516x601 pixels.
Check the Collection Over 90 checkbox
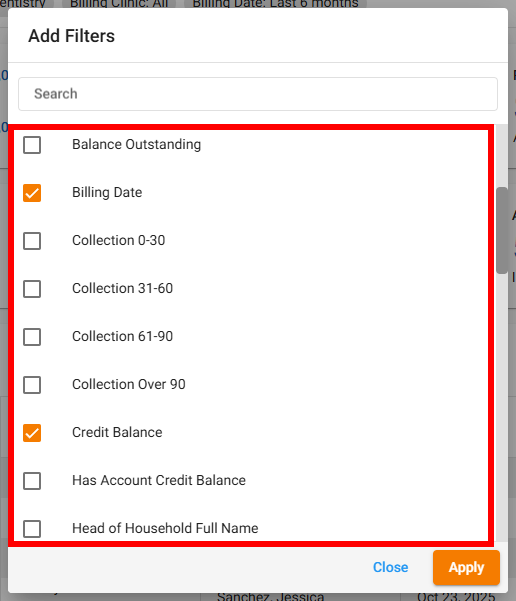(32, 385)
